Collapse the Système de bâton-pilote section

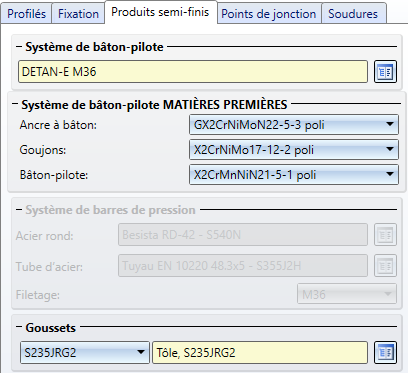coord(19,46)
